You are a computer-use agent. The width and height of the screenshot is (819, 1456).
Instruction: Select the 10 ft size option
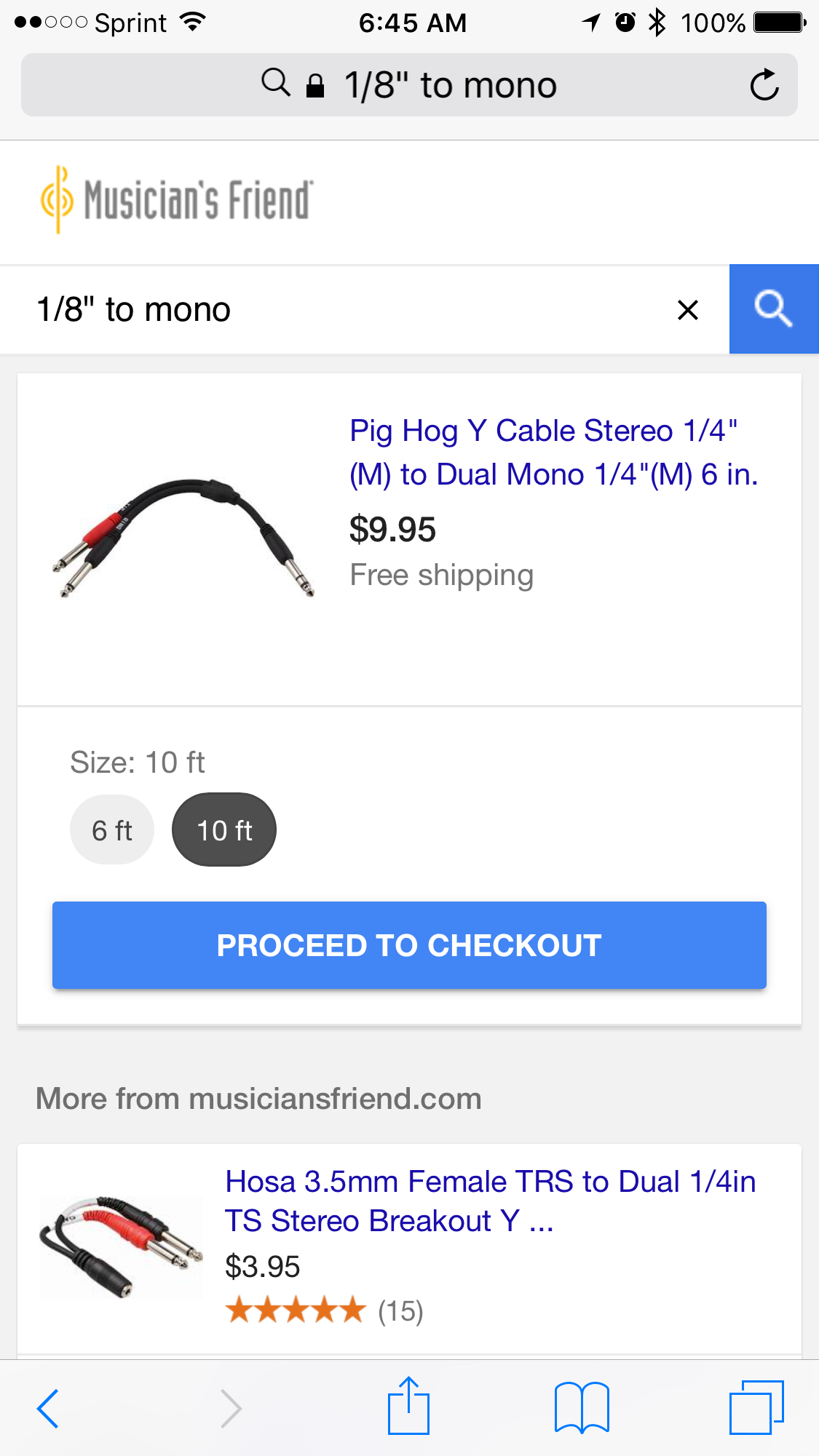(x=224, y=830)
